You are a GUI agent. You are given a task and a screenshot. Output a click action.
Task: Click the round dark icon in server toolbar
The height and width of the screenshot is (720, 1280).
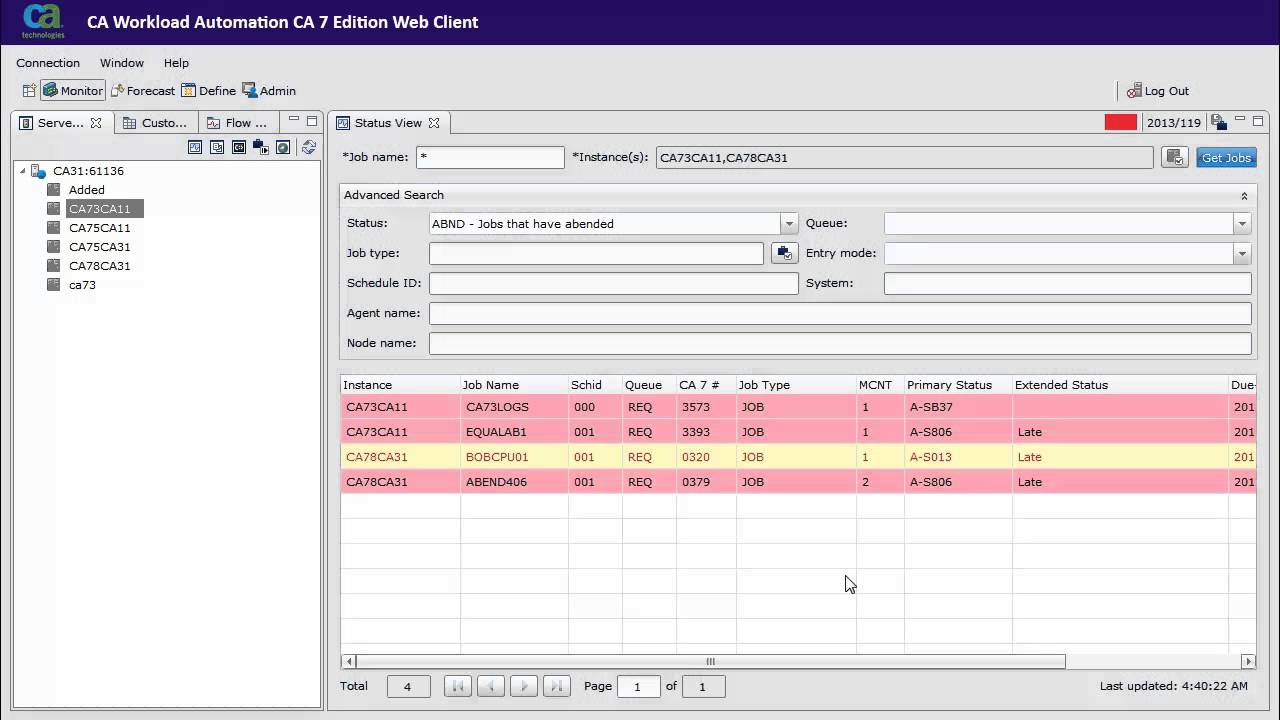pos(283,147)
